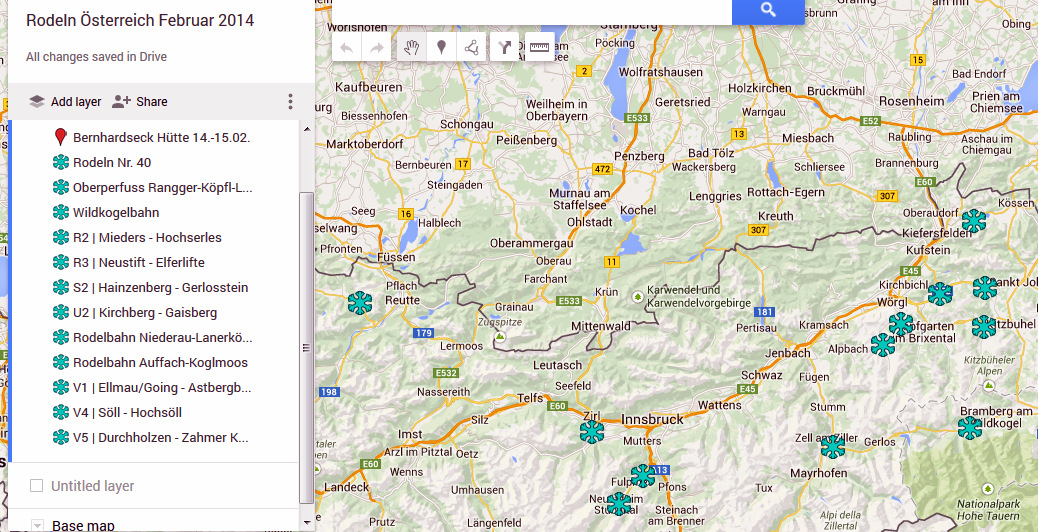This screenshot has width=1038, height=532.
Task: Click the Zugspitze peak icon on map
Action: click(500, 337)
